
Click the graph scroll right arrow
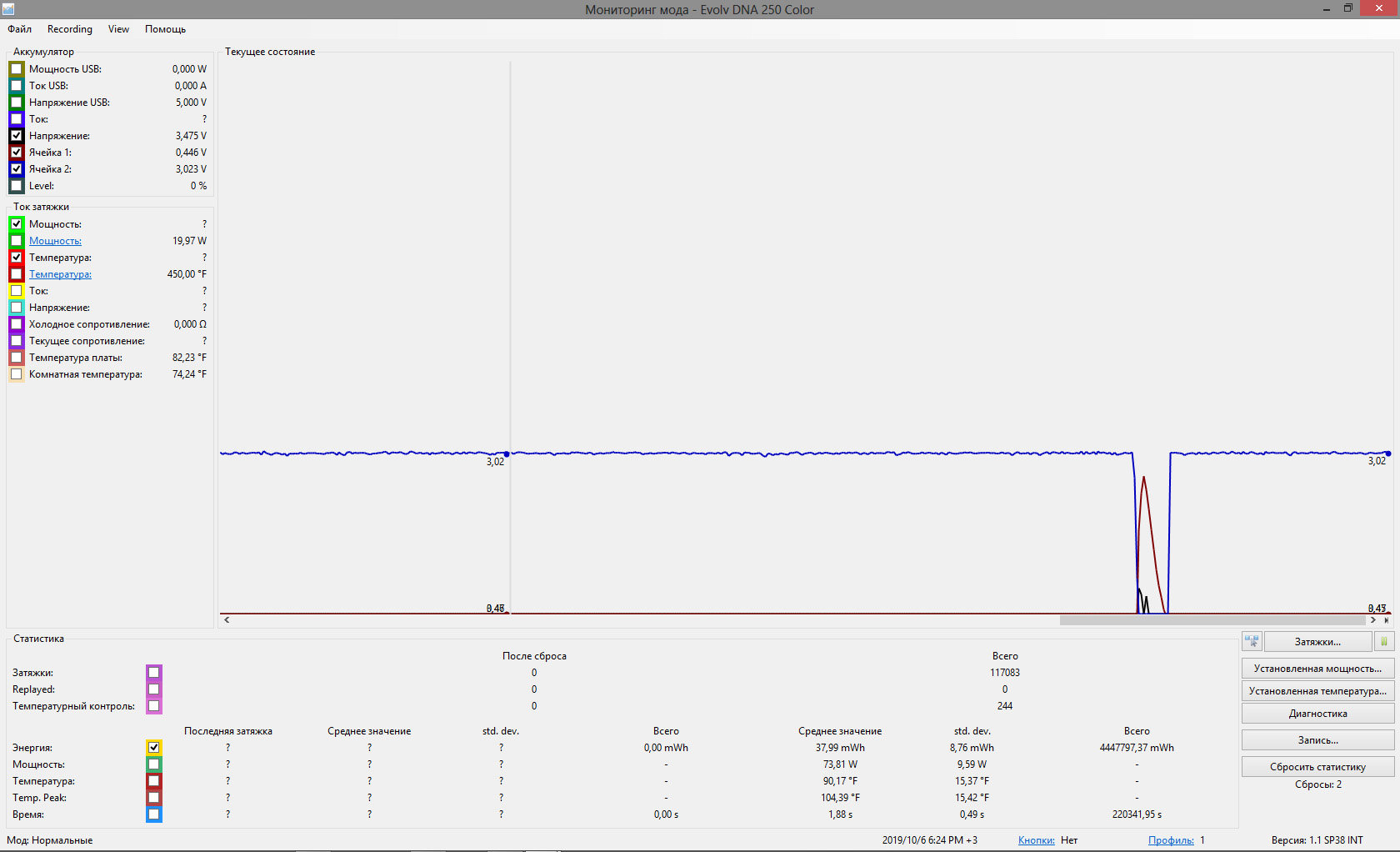1372,620
